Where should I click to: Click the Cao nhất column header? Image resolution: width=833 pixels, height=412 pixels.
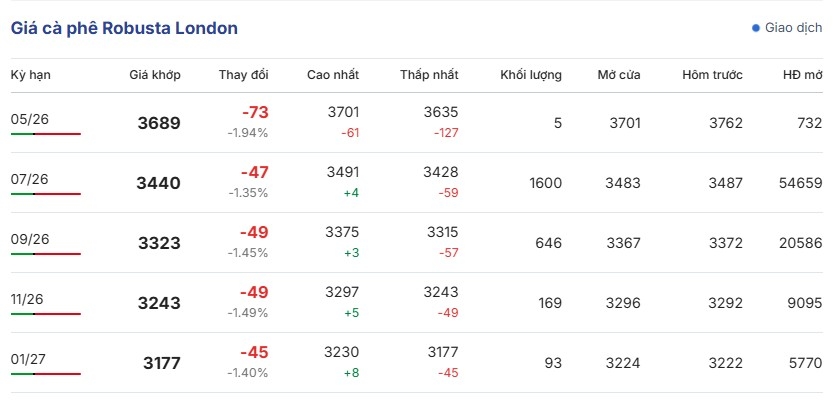click(333, 75)
